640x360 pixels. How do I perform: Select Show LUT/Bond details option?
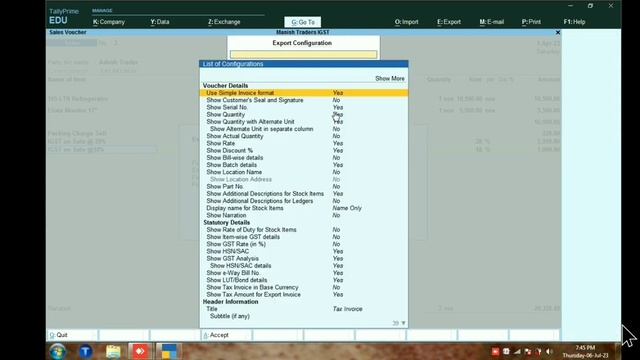(304, 280)
